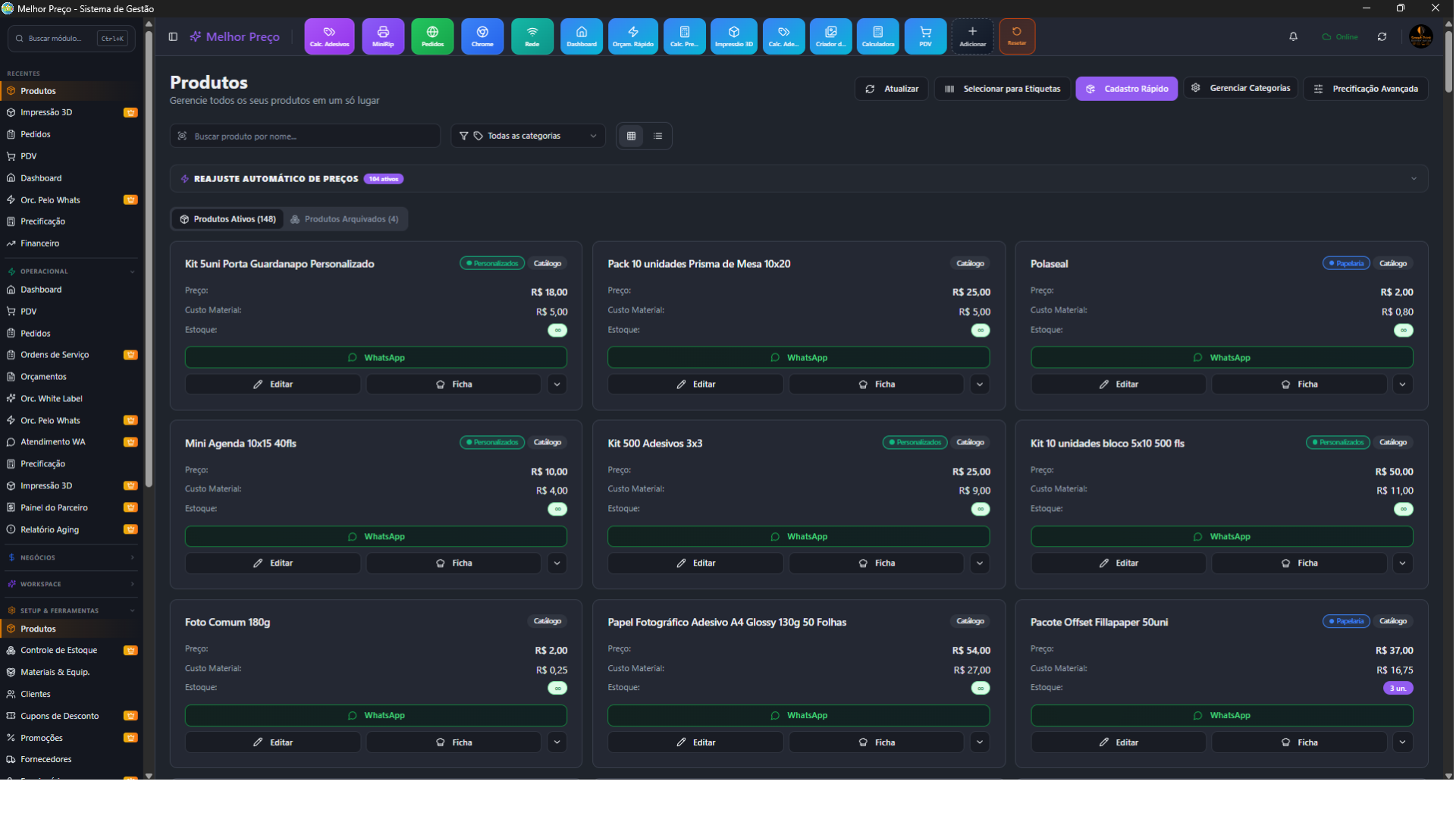
Task: Open the Chrome shortcut
Action: (x=482, y=36)
